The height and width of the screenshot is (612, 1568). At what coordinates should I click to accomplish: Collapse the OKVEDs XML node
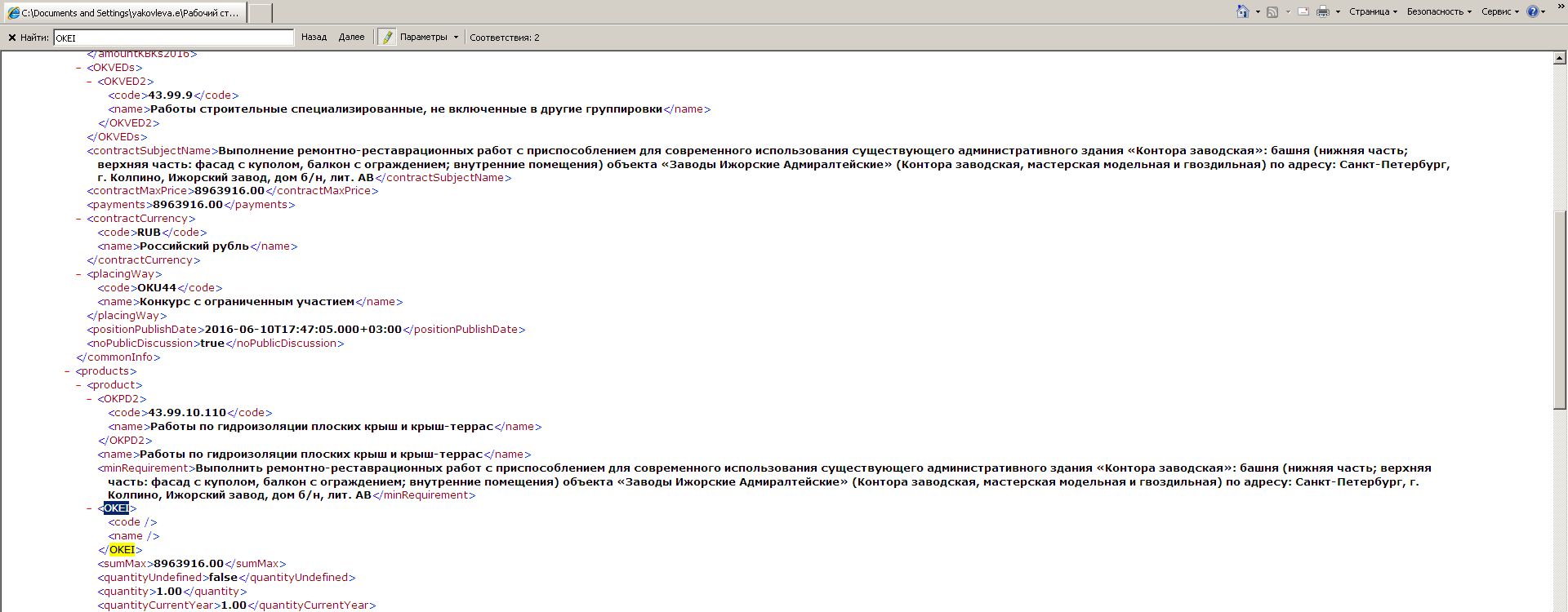[79, 68]
